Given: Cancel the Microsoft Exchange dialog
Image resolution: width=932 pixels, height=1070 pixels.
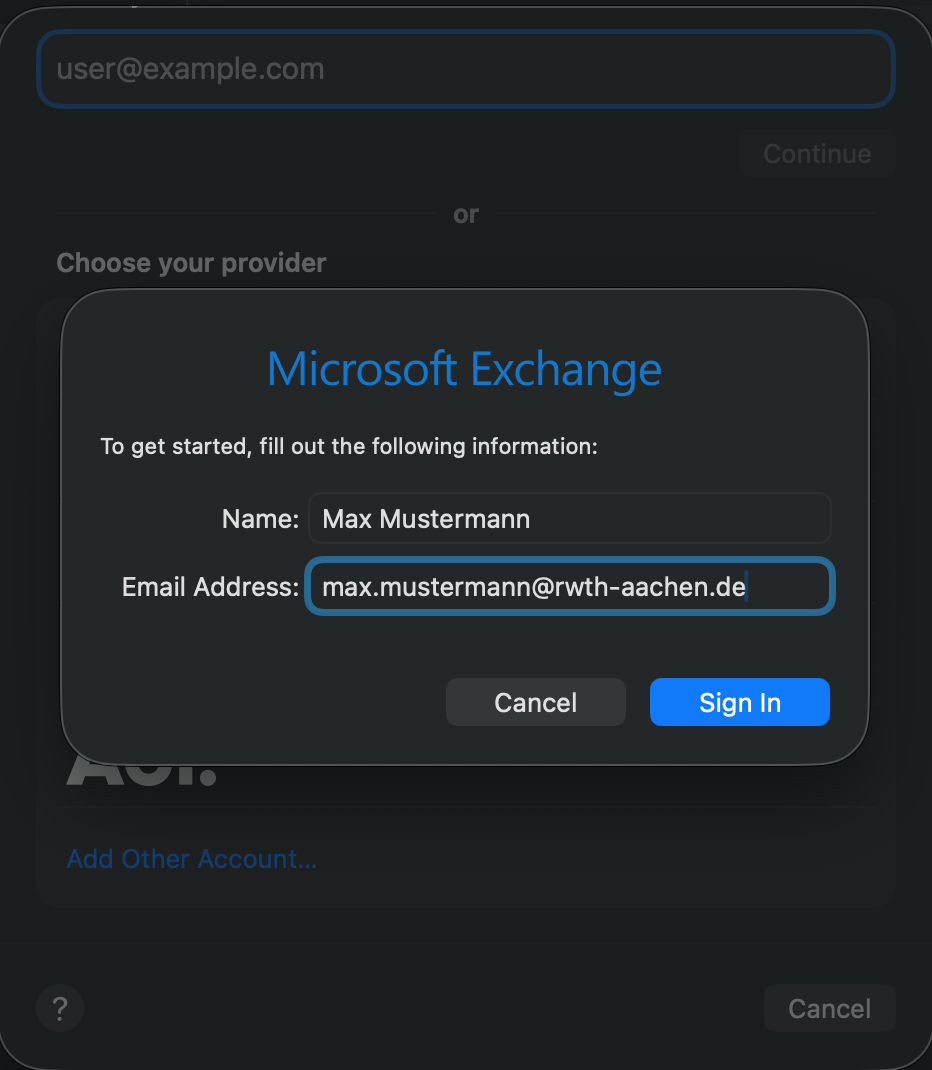Looking at the screenshot, I should 535,702.
